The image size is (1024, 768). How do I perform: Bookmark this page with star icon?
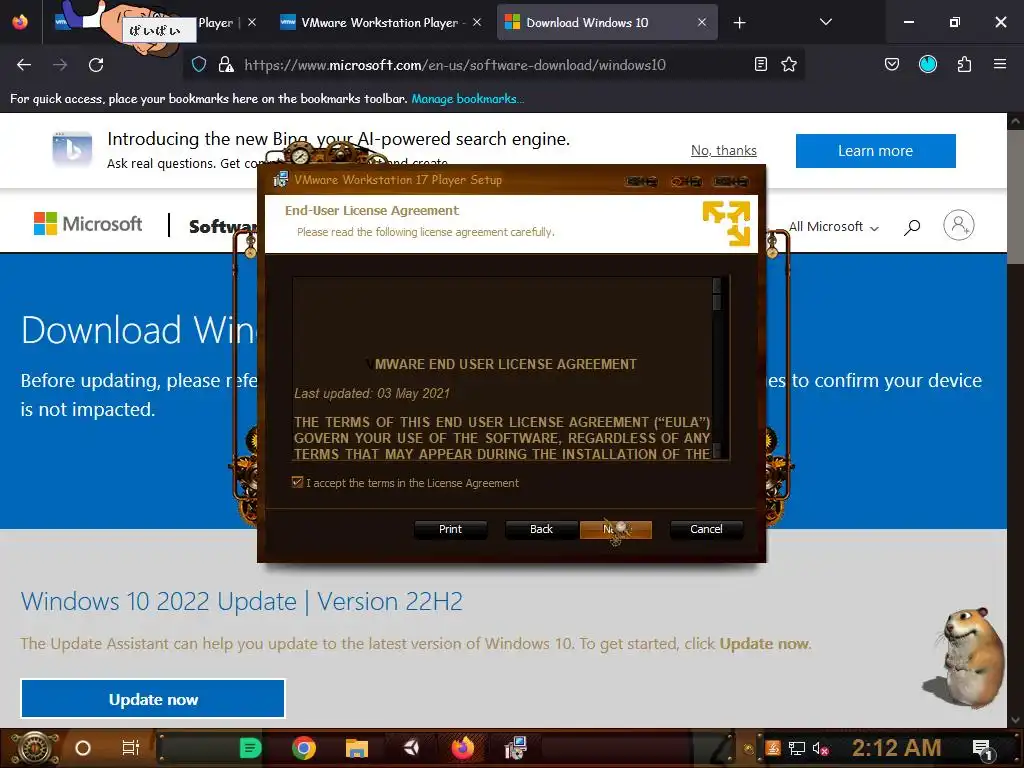[789, 64]
